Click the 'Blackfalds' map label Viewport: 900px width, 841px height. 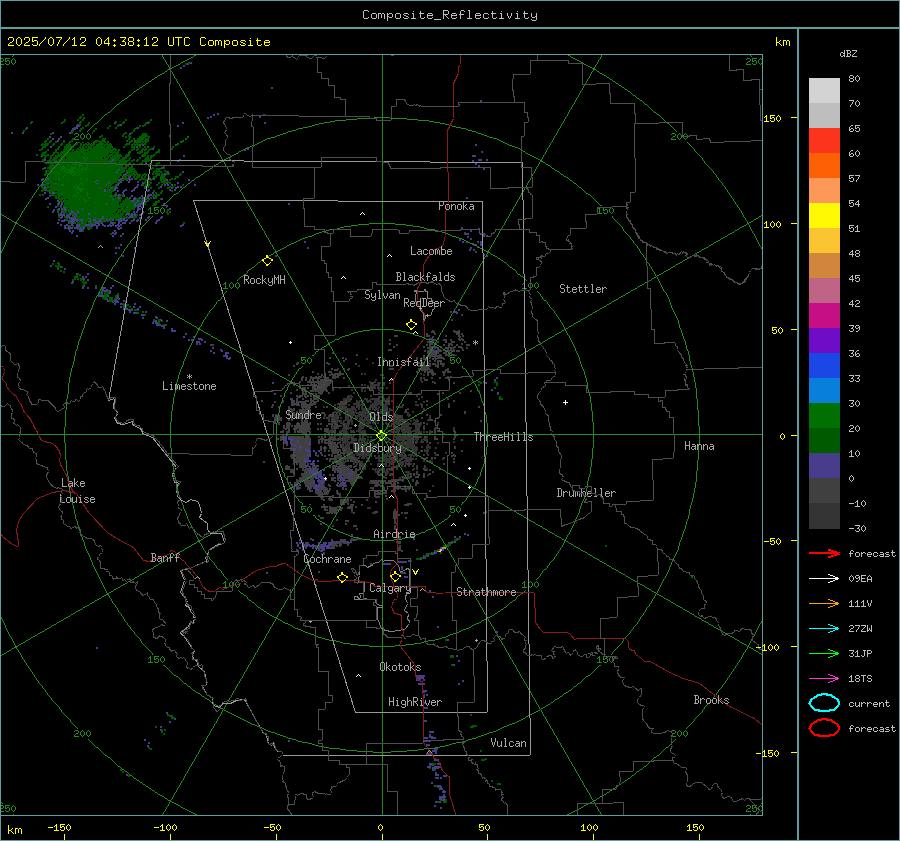pos(425,277)
